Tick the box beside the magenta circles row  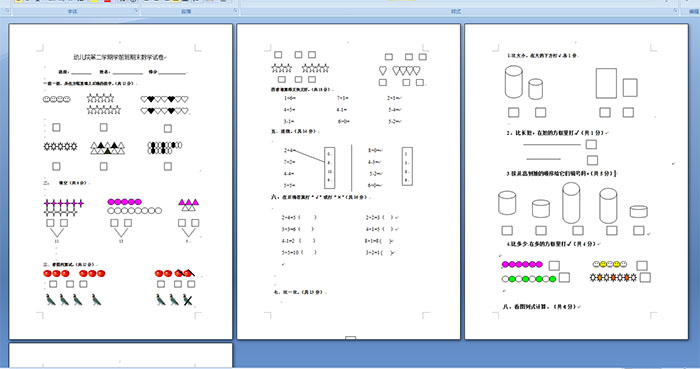(x=554, y=266)
